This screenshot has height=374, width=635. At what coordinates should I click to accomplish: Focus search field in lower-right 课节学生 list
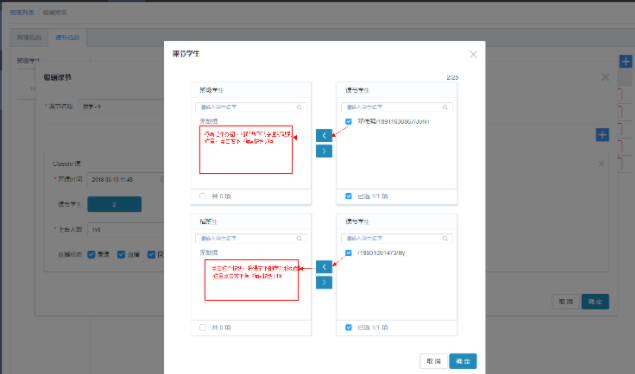tap(397, 238)
